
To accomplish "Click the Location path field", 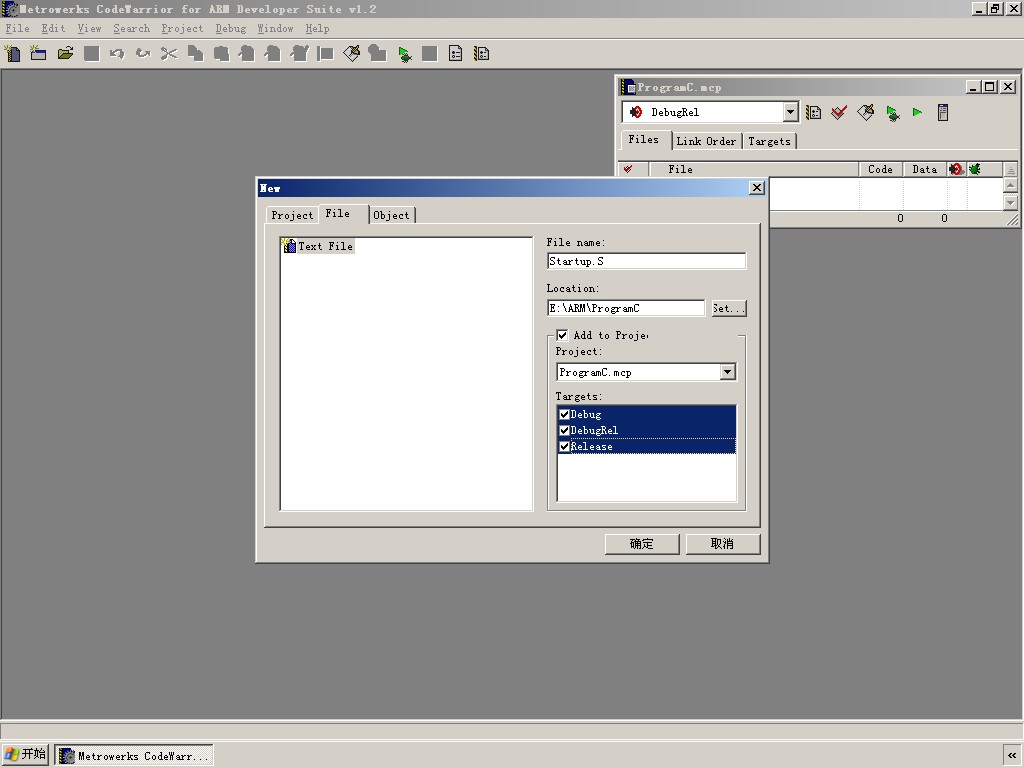I will pos(626,308).
